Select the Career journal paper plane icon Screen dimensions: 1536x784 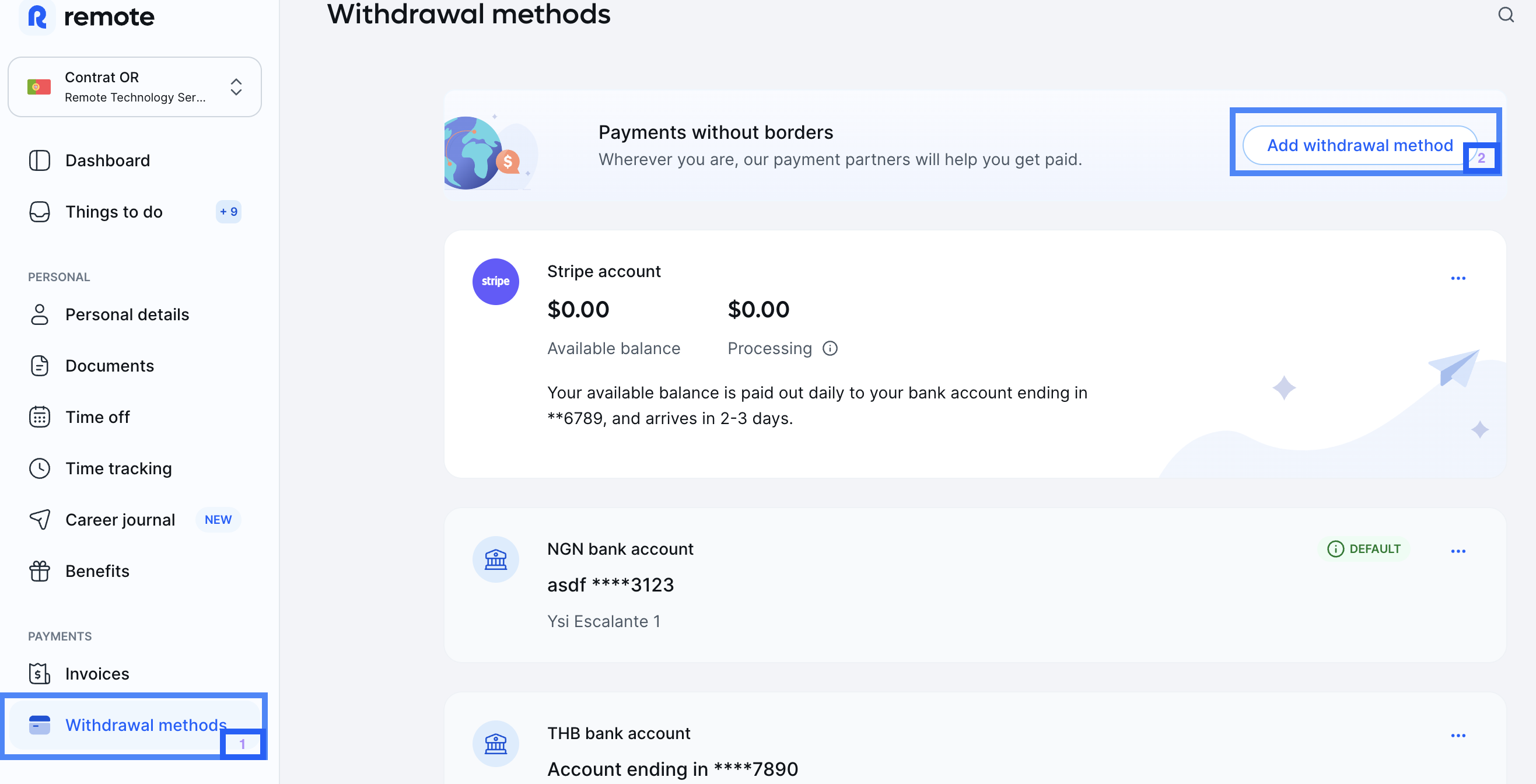pos(39,519)
